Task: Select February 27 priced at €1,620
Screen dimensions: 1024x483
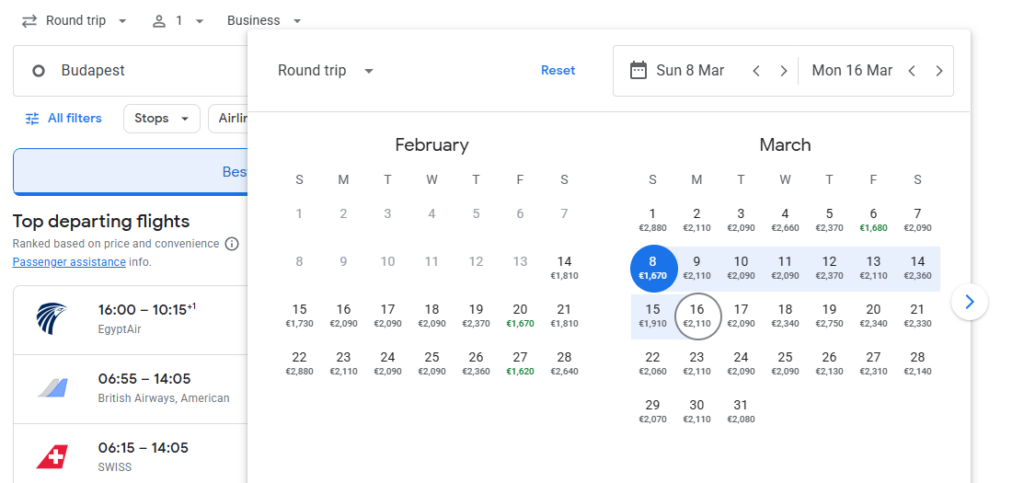Action: 520,363
